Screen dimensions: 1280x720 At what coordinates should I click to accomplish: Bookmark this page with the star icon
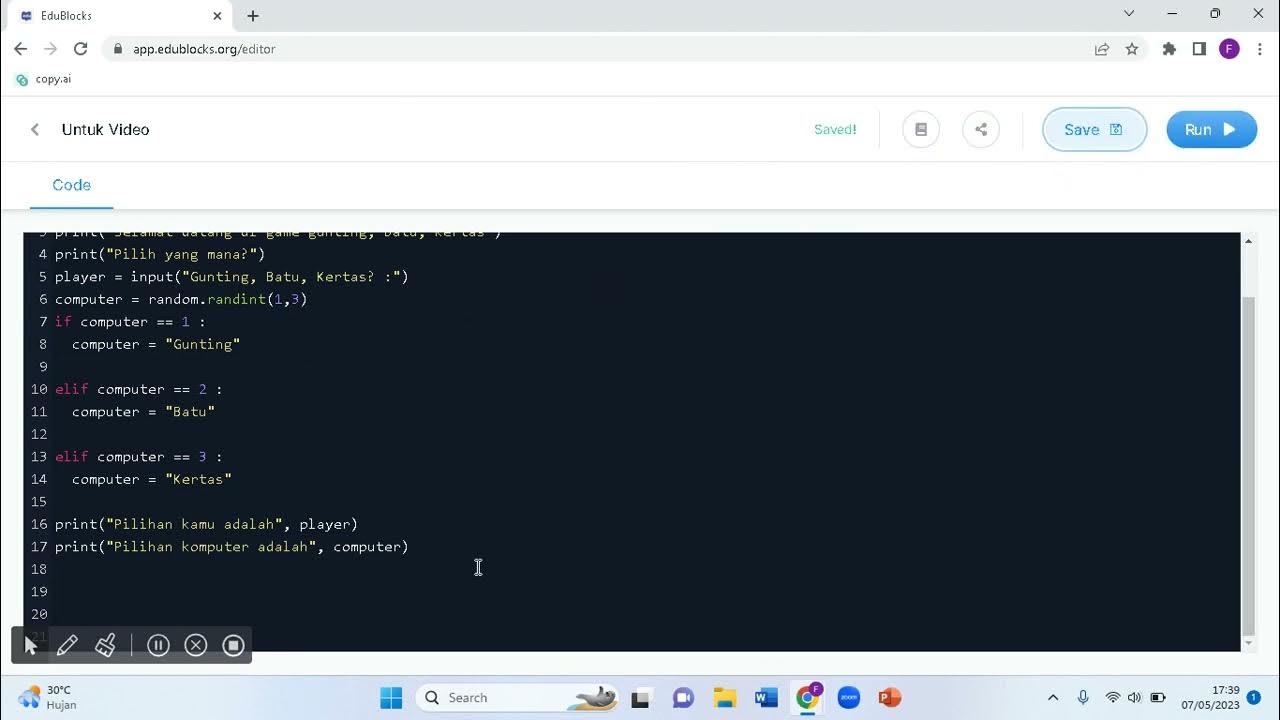1132,48
